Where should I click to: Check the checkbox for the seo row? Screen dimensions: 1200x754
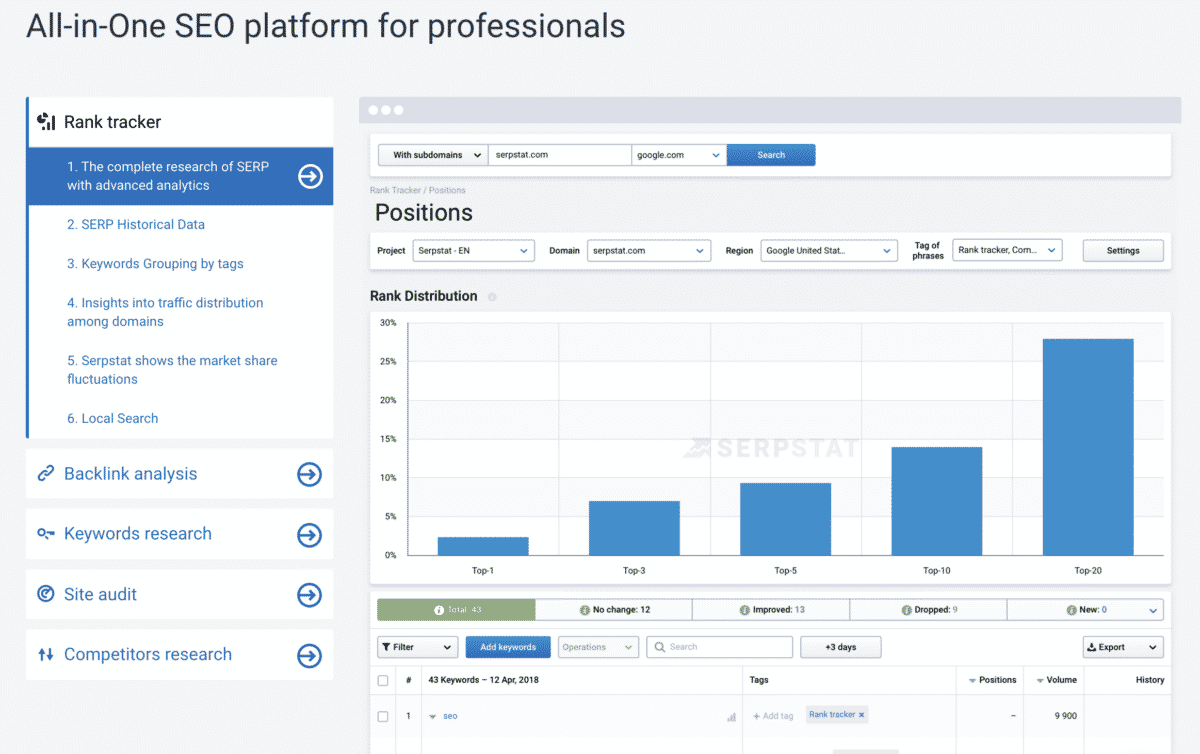[383, 716]
